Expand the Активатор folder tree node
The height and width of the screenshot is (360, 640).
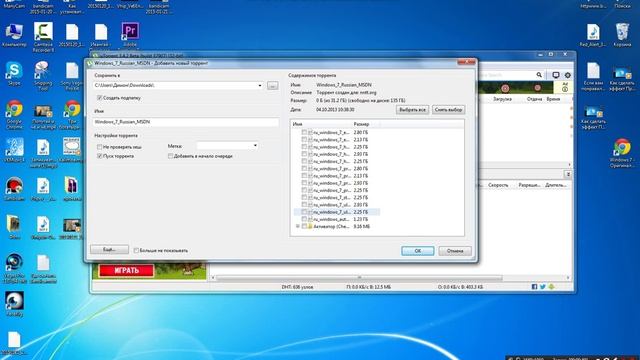point(298,226)
